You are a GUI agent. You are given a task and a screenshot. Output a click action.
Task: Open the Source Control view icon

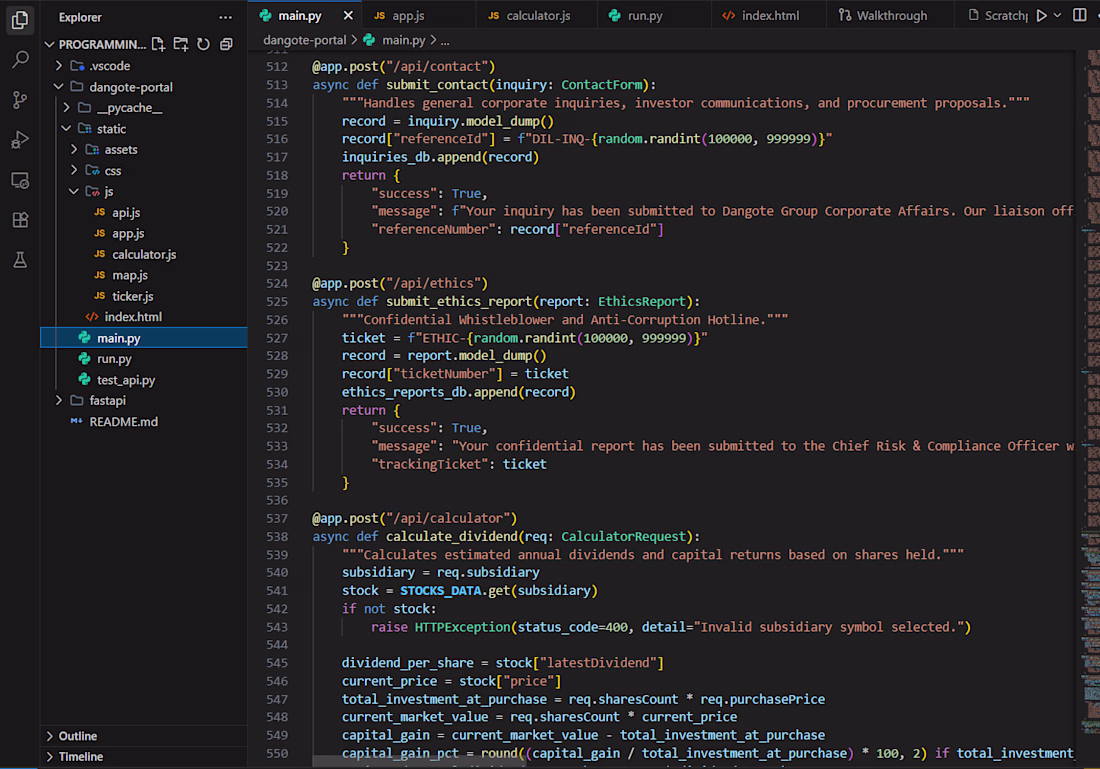(20, 100)
